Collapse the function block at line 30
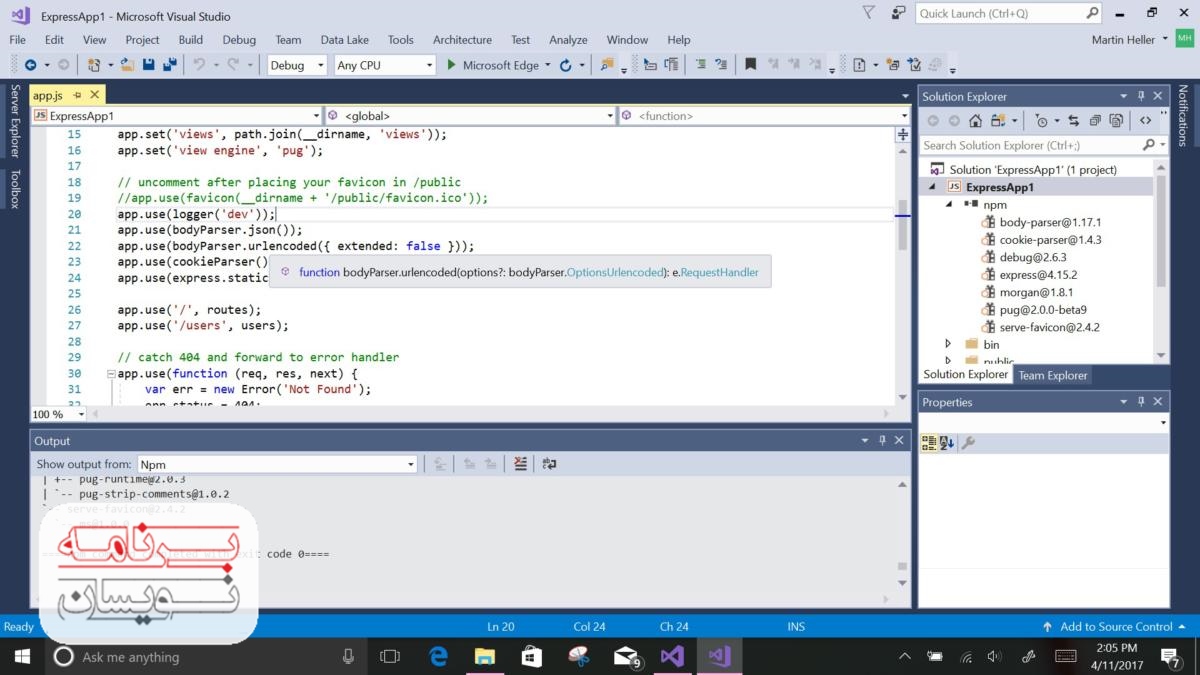 [x=110, y=373]
